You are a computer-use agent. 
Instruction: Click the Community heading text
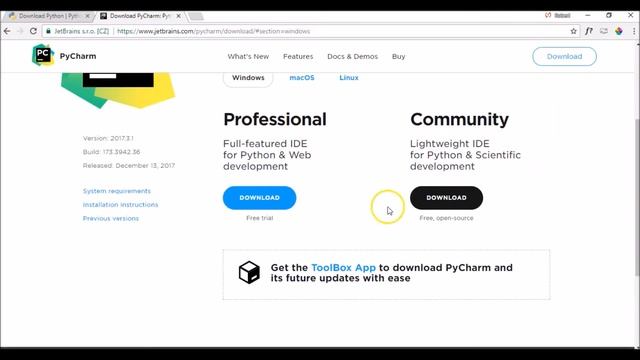[x=459, y=120]
